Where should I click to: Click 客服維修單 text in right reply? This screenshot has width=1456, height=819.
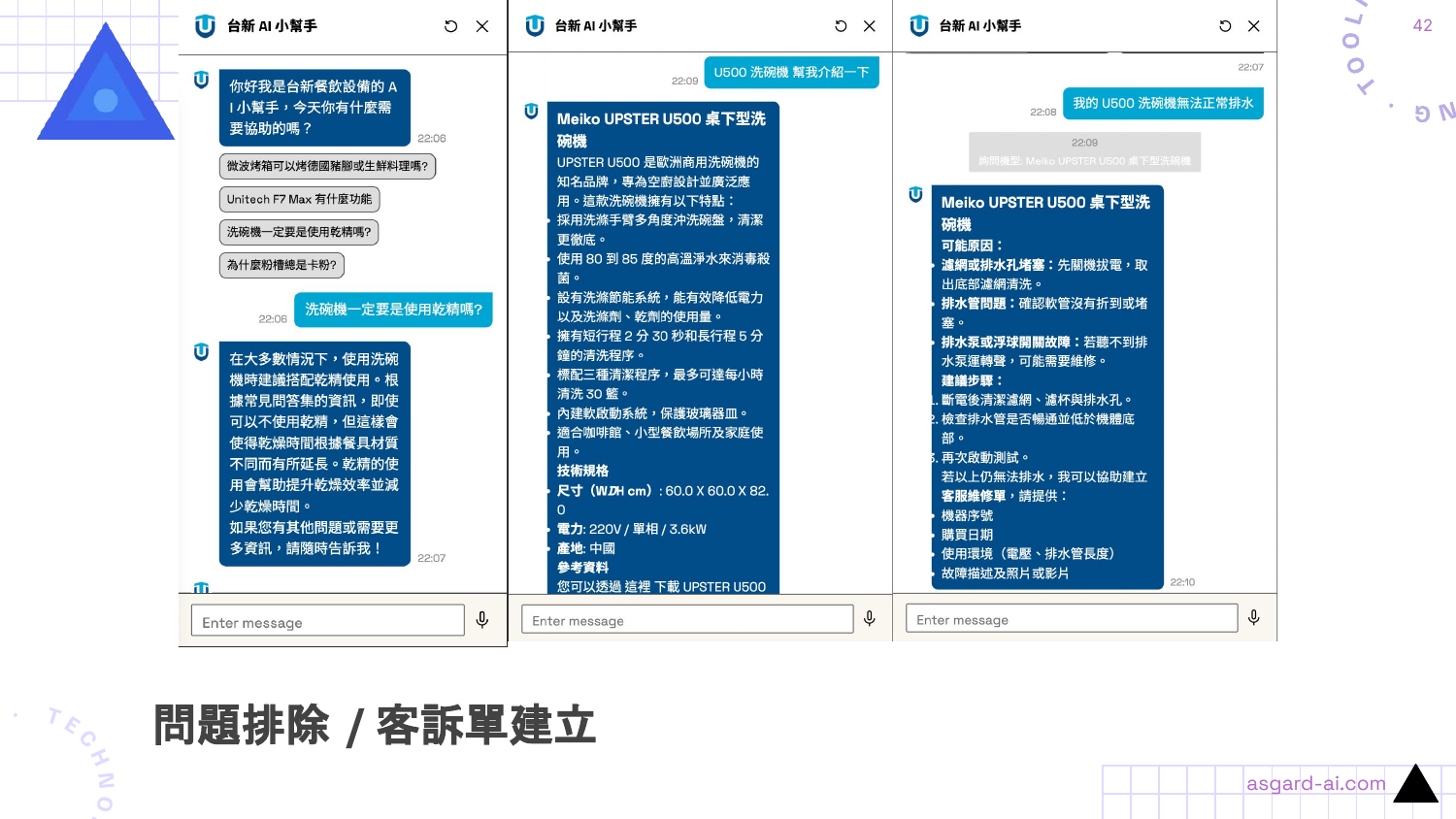(x=973, y=496)
